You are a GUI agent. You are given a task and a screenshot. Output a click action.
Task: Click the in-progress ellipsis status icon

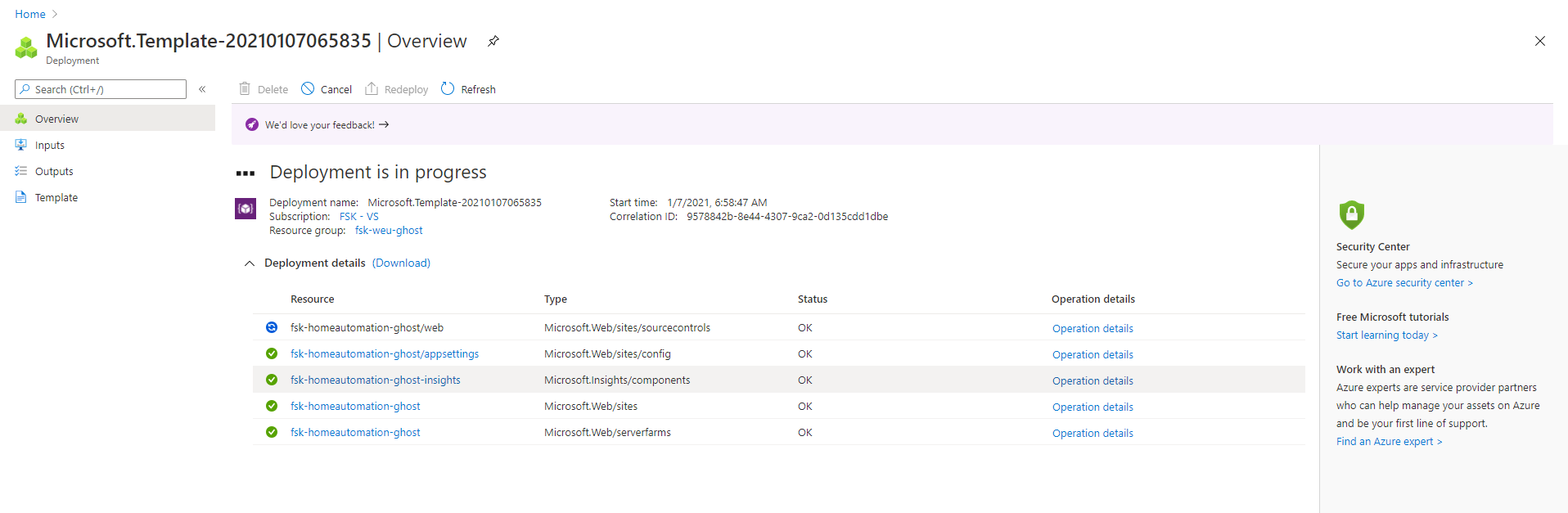246,173
